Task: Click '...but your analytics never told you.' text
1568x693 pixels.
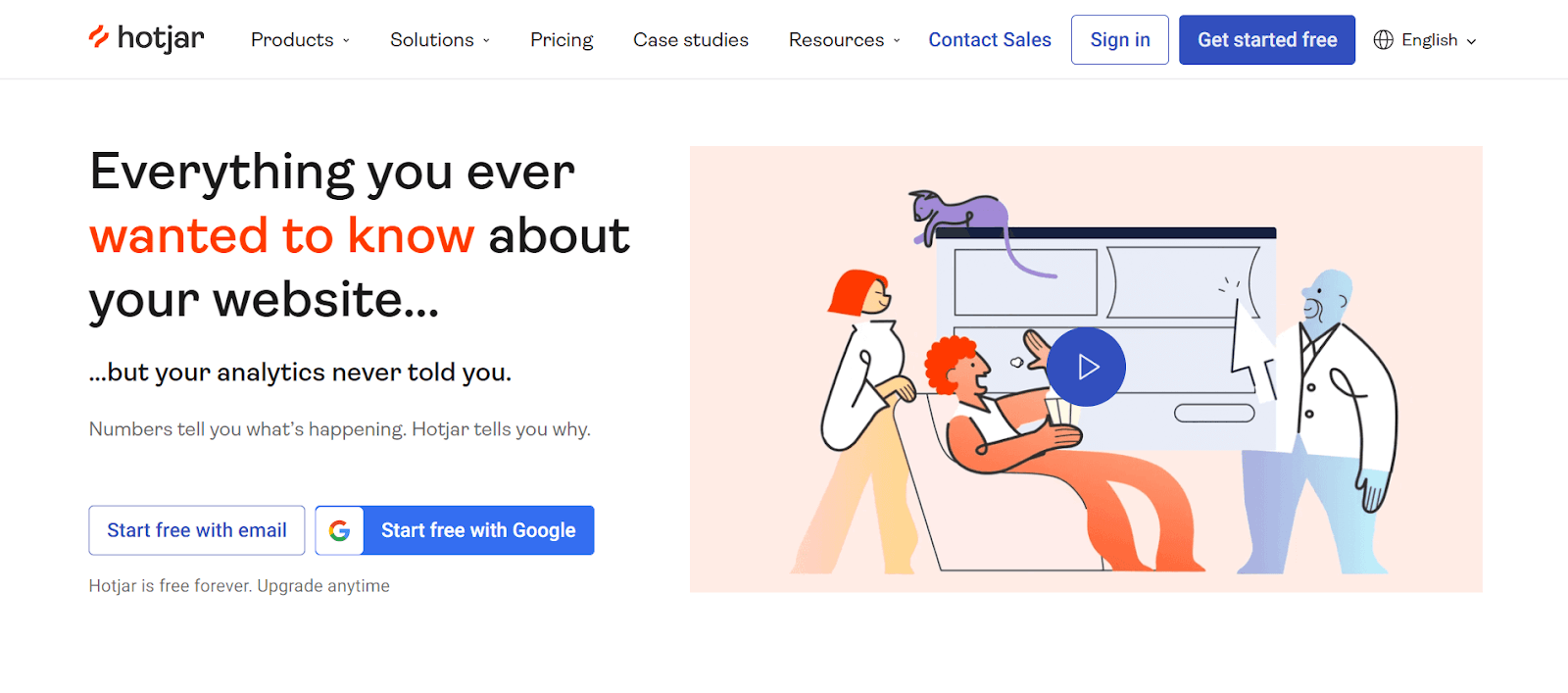Action: pos(300,372)
